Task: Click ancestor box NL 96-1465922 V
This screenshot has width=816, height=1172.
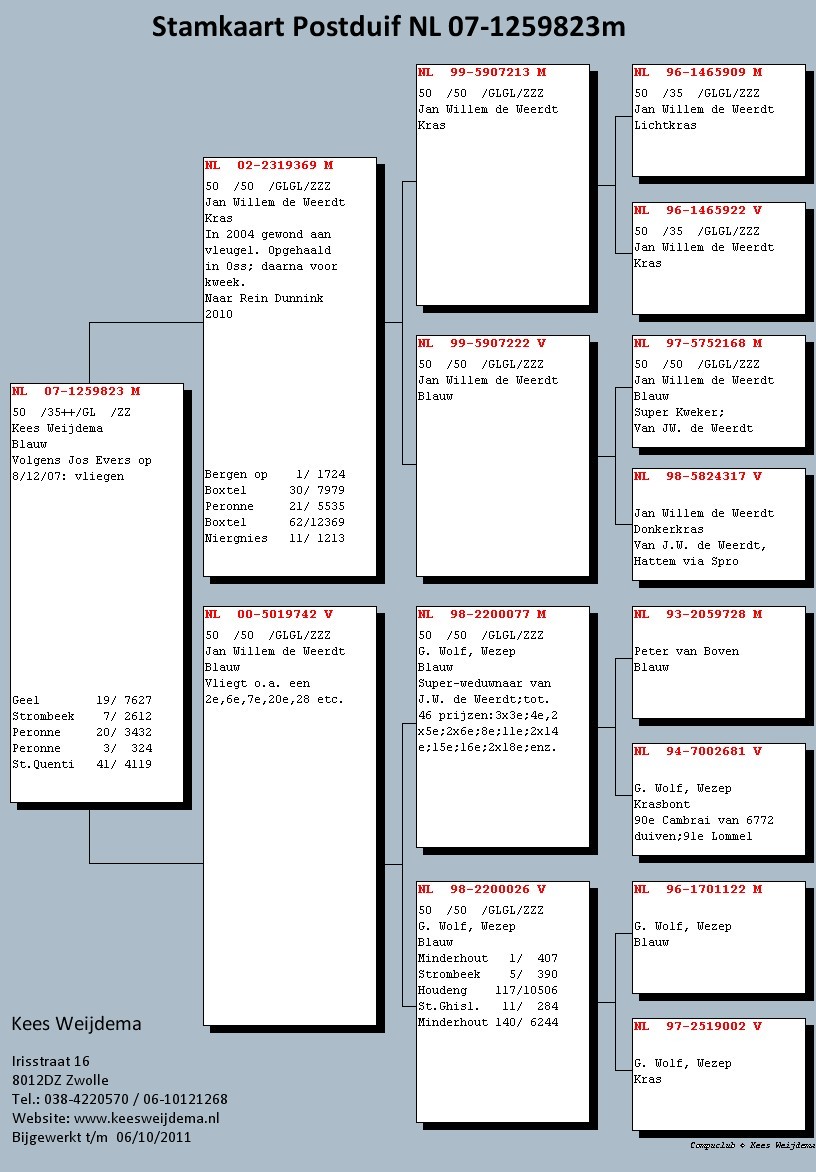Action: 718,257
